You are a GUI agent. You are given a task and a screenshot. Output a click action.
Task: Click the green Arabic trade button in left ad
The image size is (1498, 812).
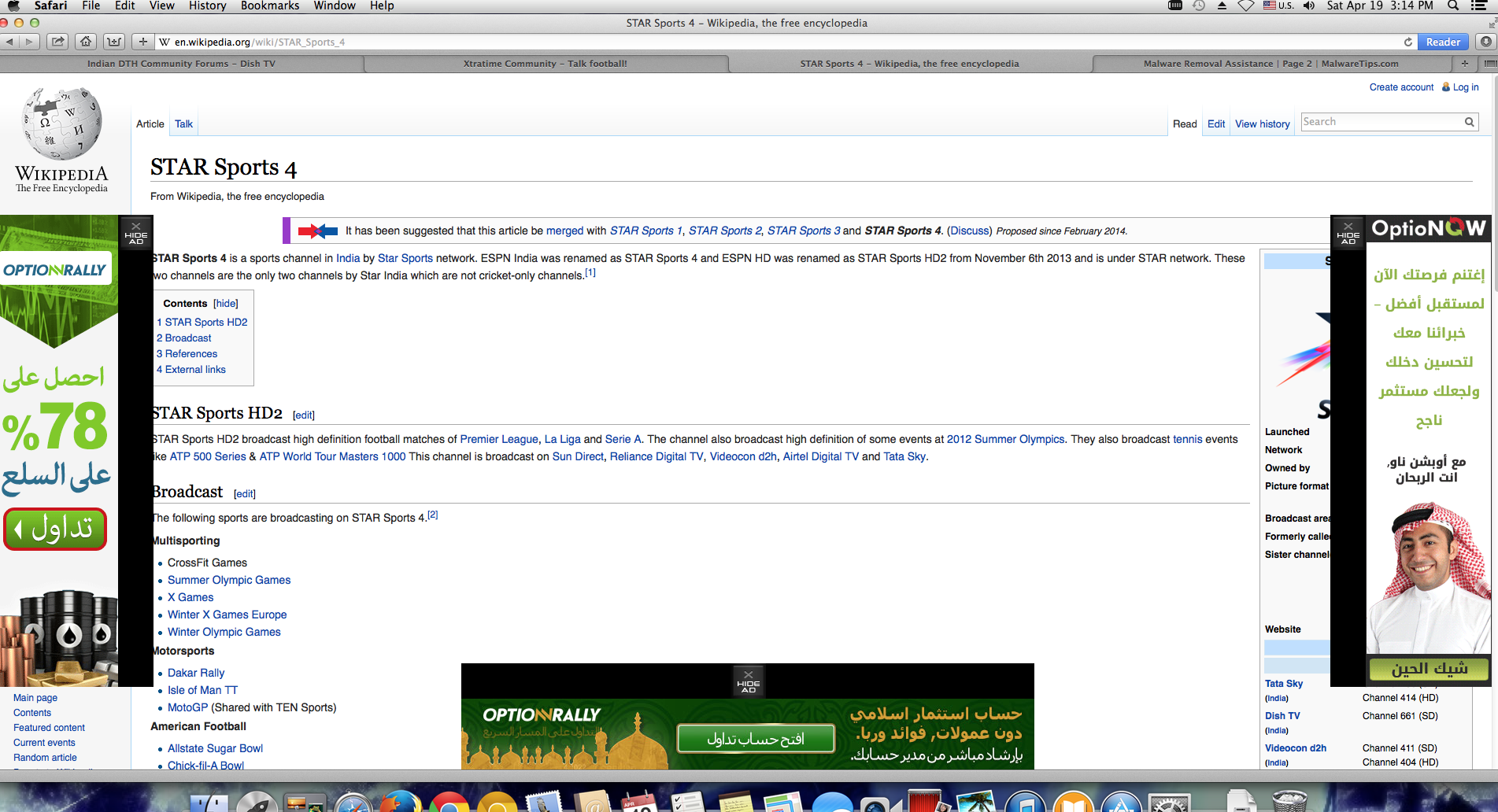coord(55,529)
